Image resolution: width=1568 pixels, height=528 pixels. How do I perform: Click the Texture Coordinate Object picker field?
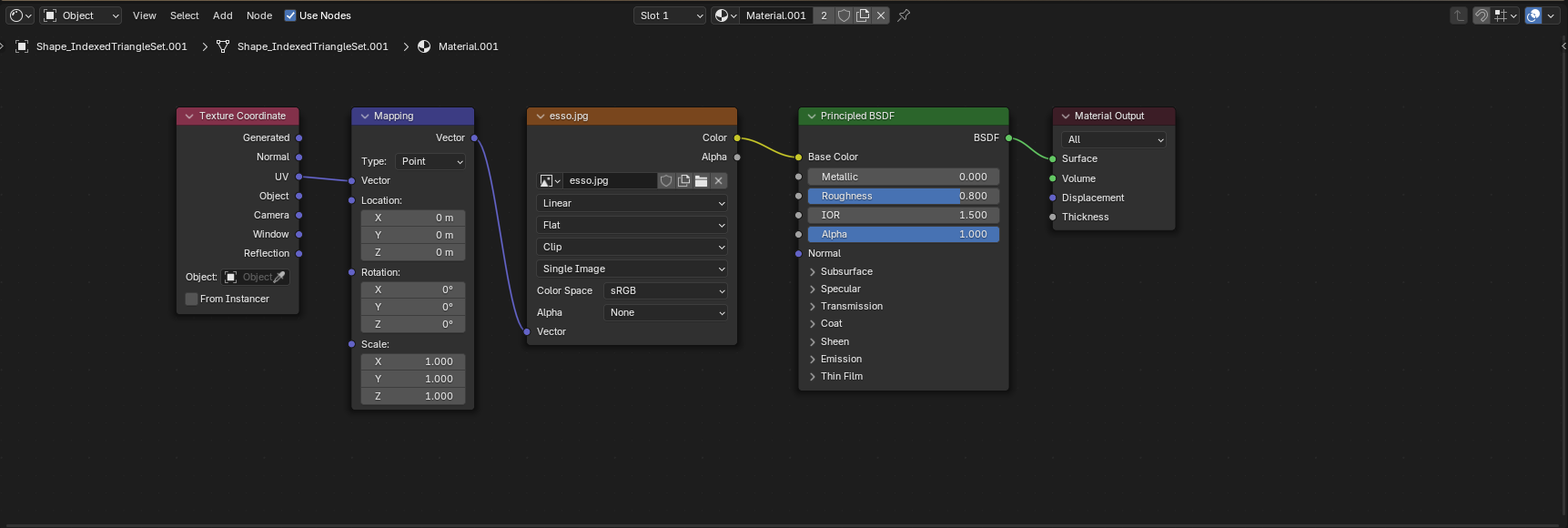(x=256, y=277)
